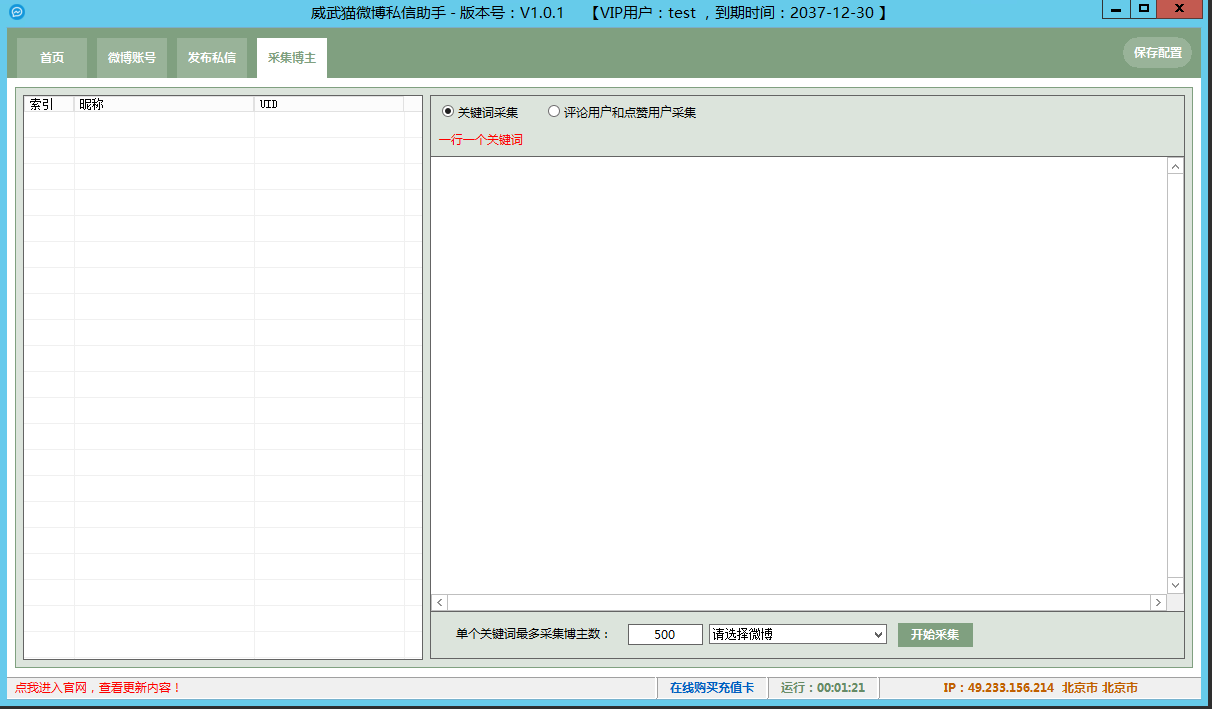Click the keyword area's scroll right arrow

point(1158,603)
